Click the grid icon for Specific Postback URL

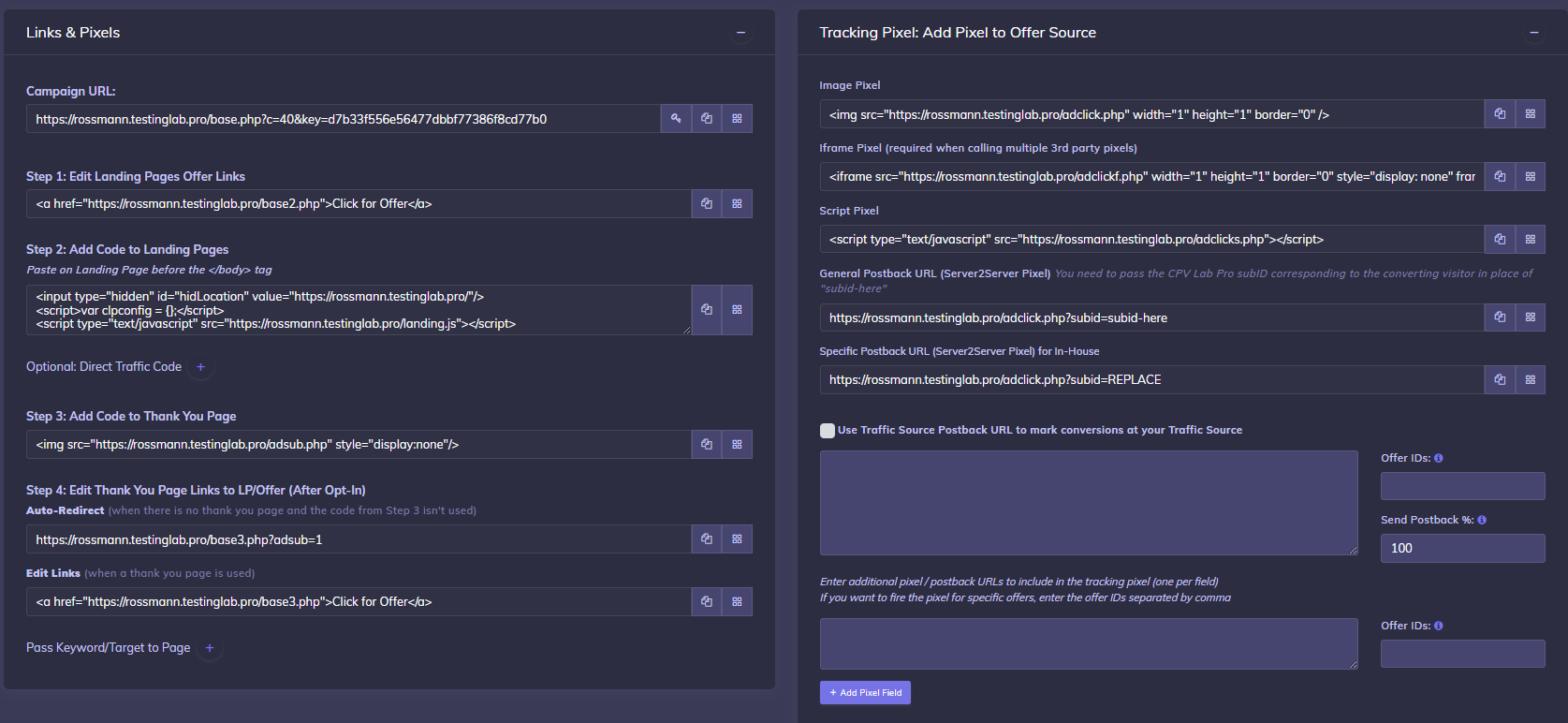pos(1531,379)
